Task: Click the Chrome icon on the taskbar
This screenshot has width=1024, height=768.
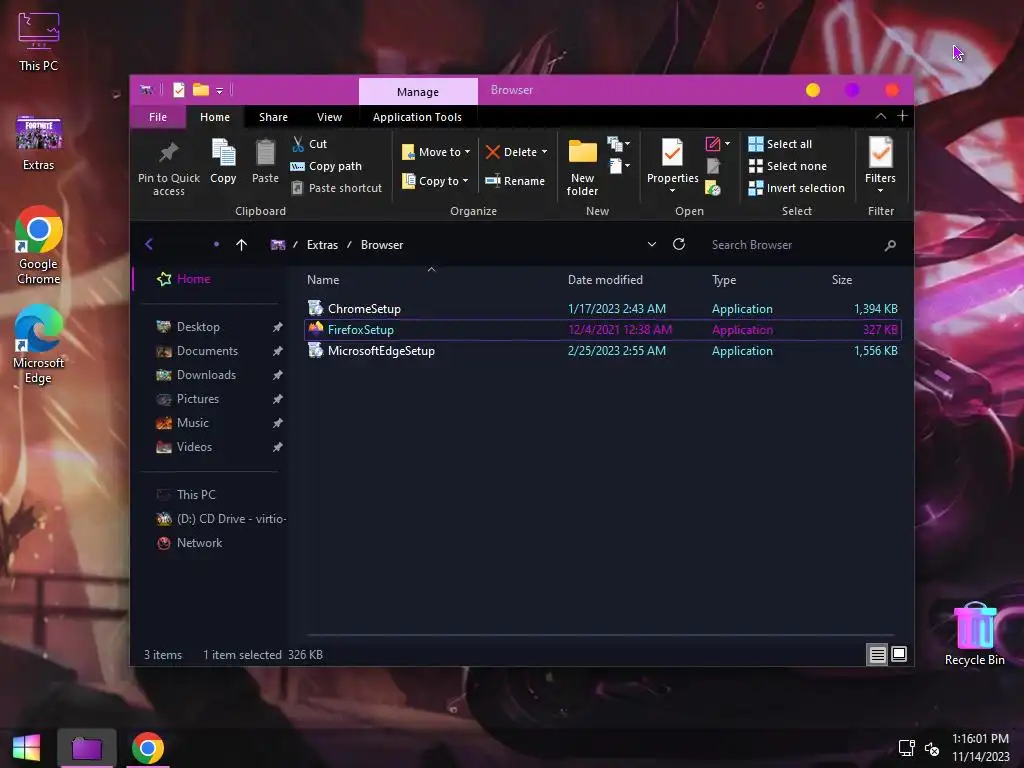Action: point(148,748)
